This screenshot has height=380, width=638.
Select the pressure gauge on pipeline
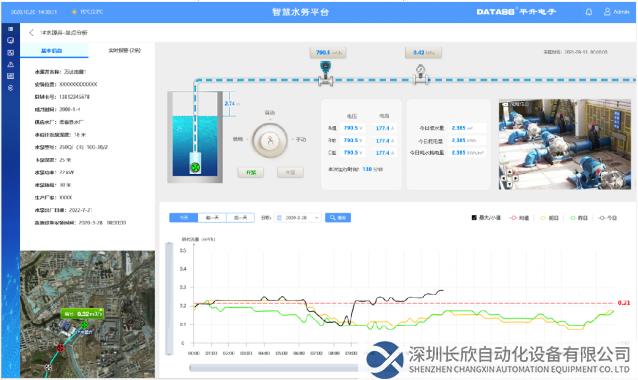pos(421,74)
